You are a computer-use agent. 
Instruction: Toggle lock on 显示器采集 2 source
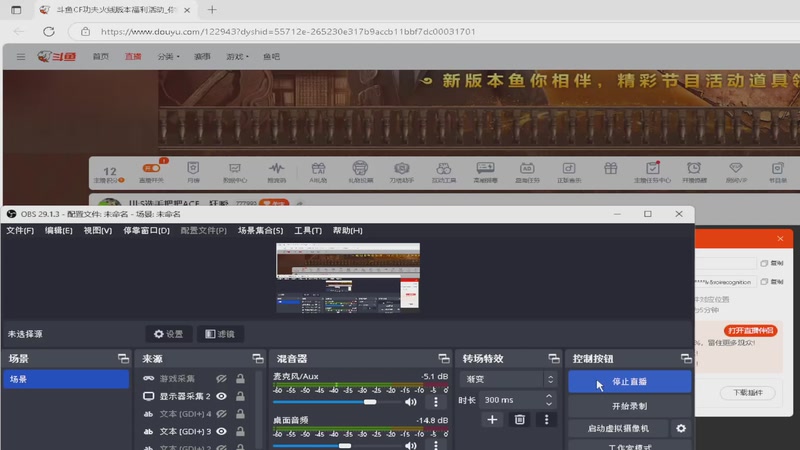pos(240,396)
